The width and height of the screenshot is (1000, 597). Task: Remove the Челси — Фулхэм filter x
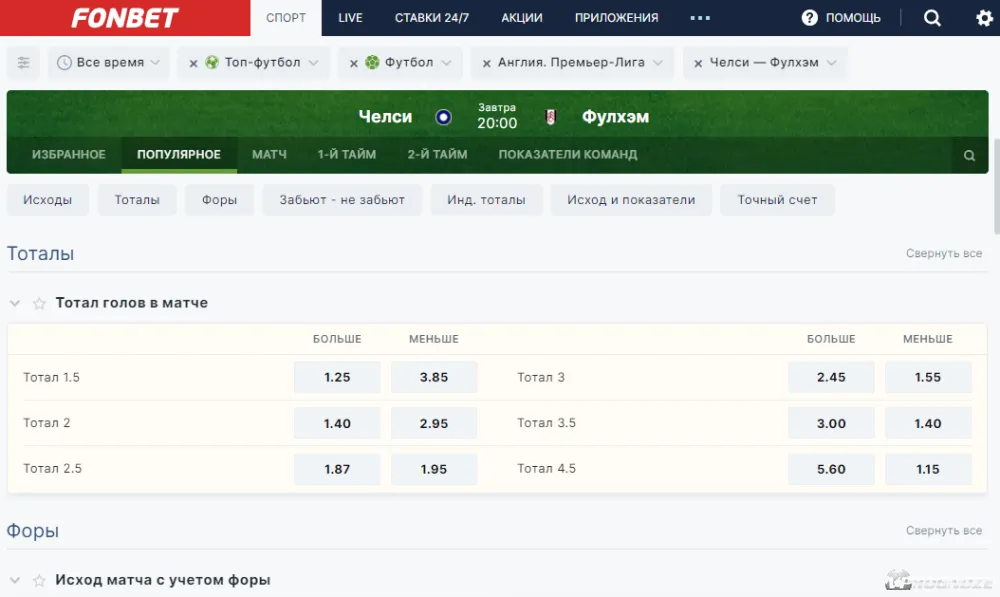coord(698,63)
